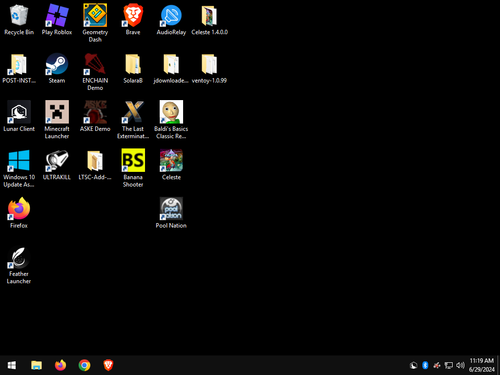This screenshot has width=500, height=375.
Task: Click the AudioRelay desktop icon
Action: coord(171,19)
